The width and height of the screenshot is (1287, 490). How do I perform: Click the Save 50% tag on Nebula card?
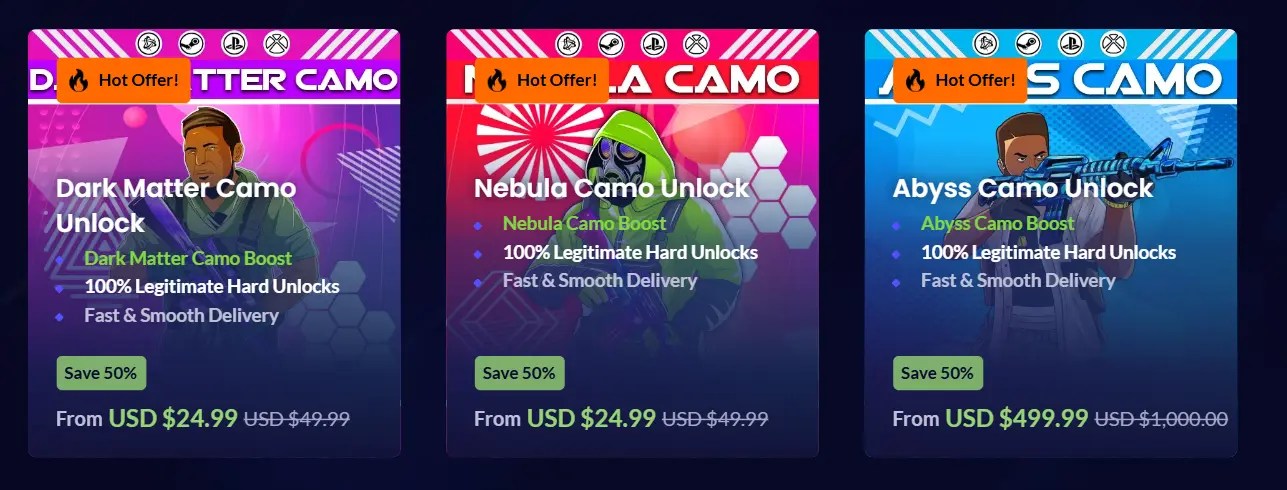click(x=519, y=373)
